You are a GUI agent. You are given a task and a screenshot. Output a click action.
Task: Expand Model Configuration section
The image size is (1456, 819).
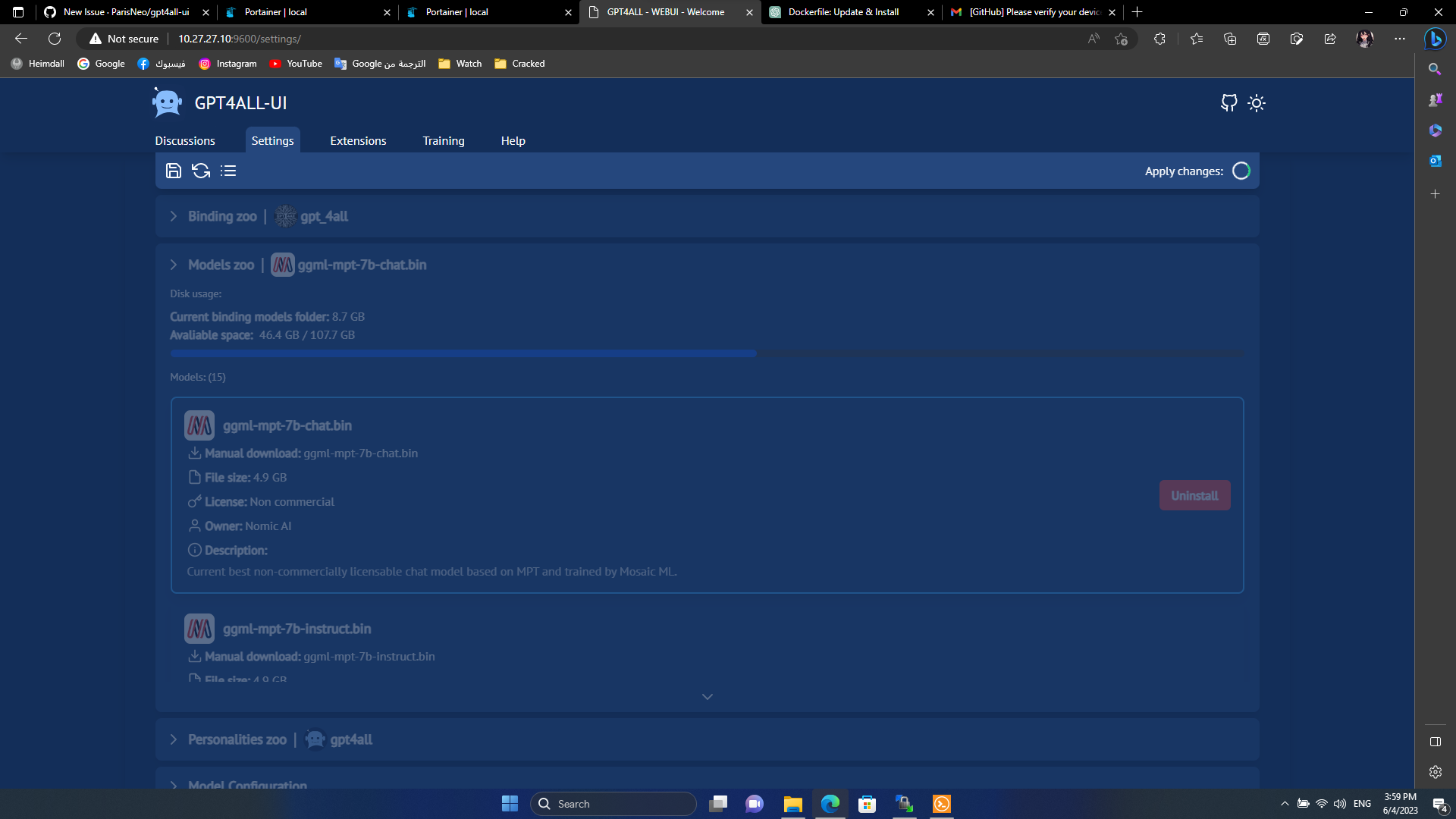[x=173, y=786]
